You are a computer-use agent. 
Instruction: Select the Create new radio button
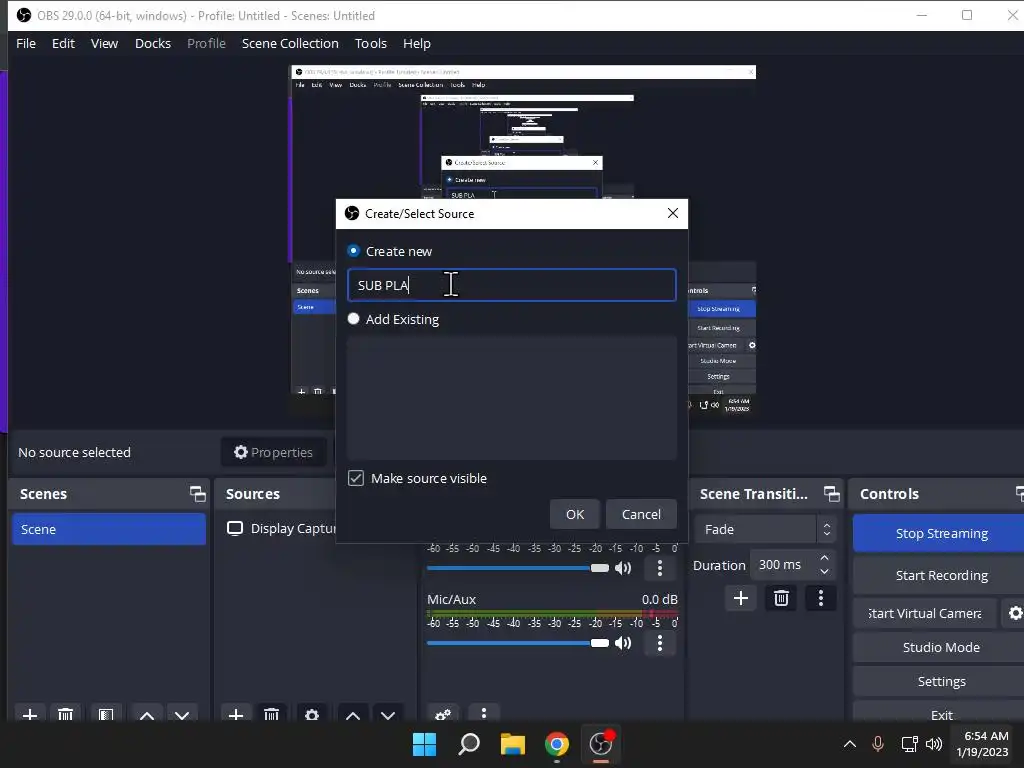(x=353, y=251)
